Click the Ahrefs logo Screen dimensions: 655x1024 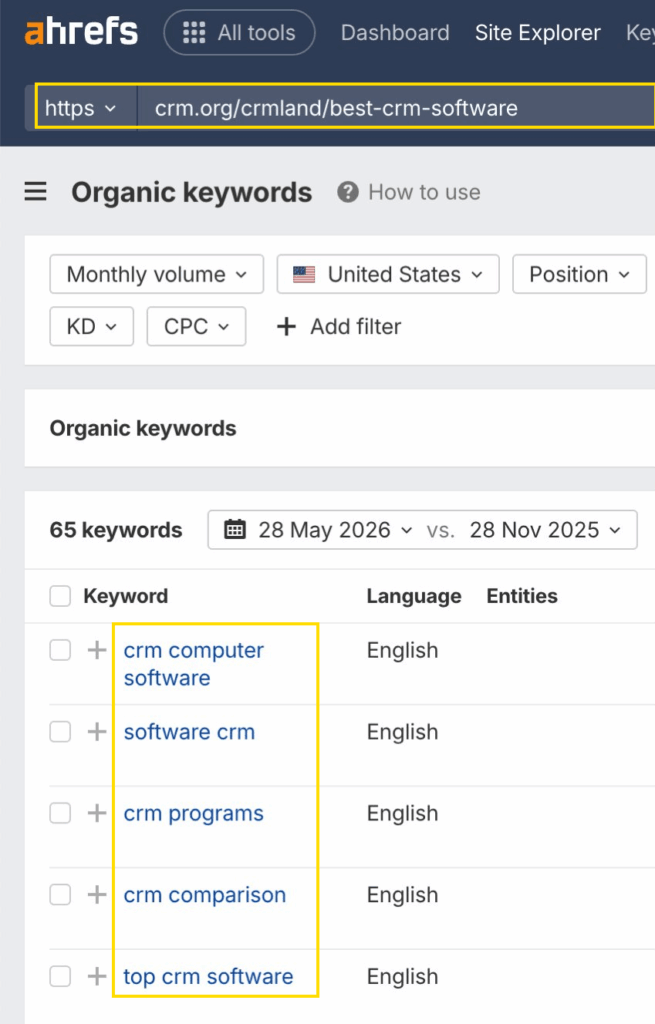point(81,31)
